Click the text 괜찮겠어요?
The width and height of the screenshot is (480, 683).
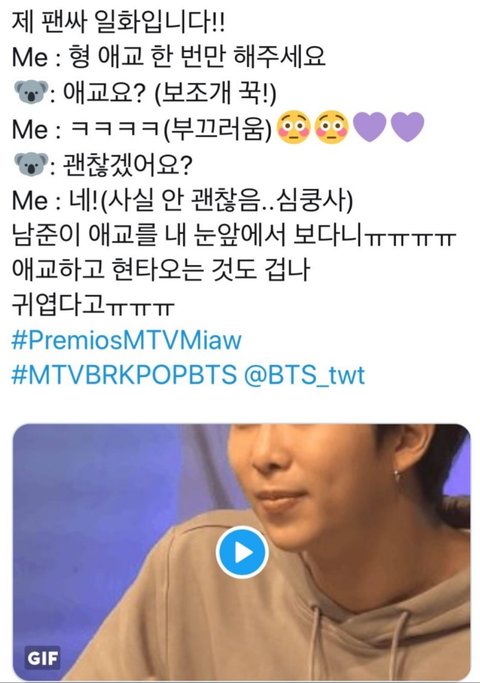pyautogui.click(x=127, y=165)
